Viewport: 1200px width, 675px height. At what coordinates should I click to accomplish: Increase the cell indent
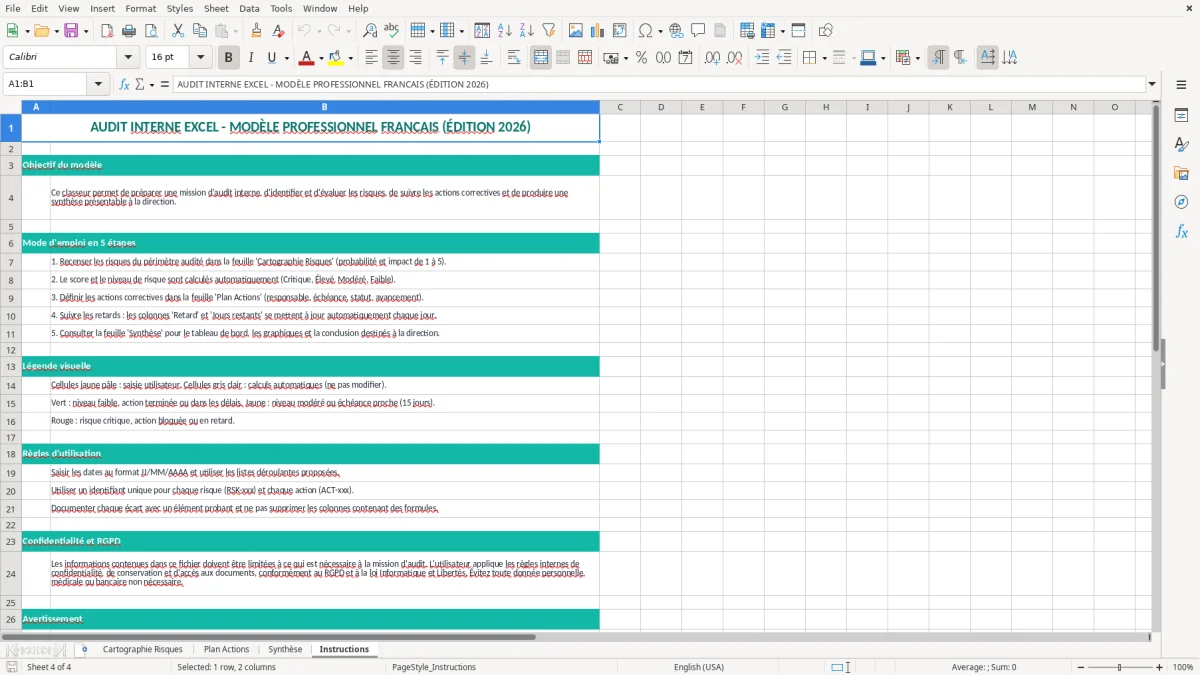pyautogui.click(x=762, y=58)
